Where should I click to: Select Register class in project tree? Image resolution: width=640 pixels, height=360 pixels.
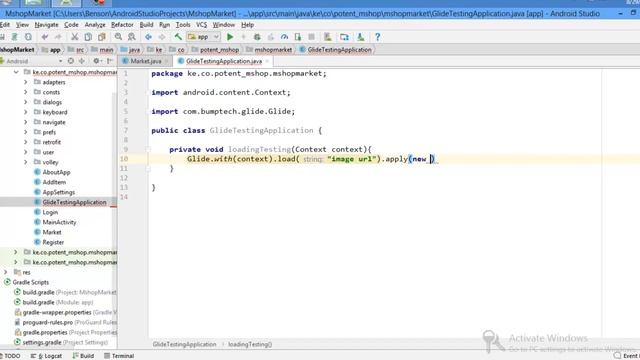(x=53, y=242)
